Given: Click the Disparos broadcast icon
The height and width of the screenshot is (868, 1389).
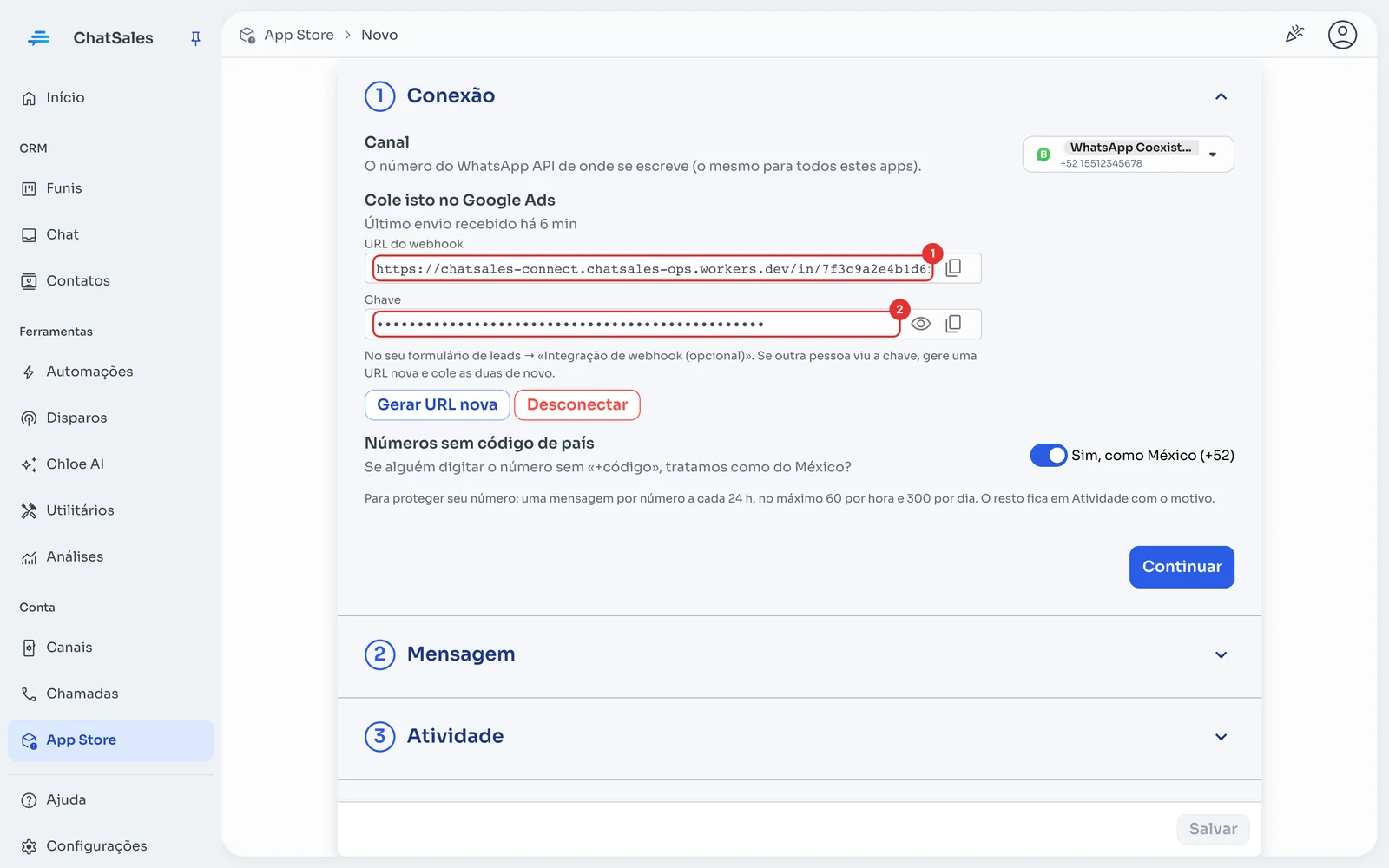Looking at the screenshot, I should pyautogui.click(x=29, y=418).
